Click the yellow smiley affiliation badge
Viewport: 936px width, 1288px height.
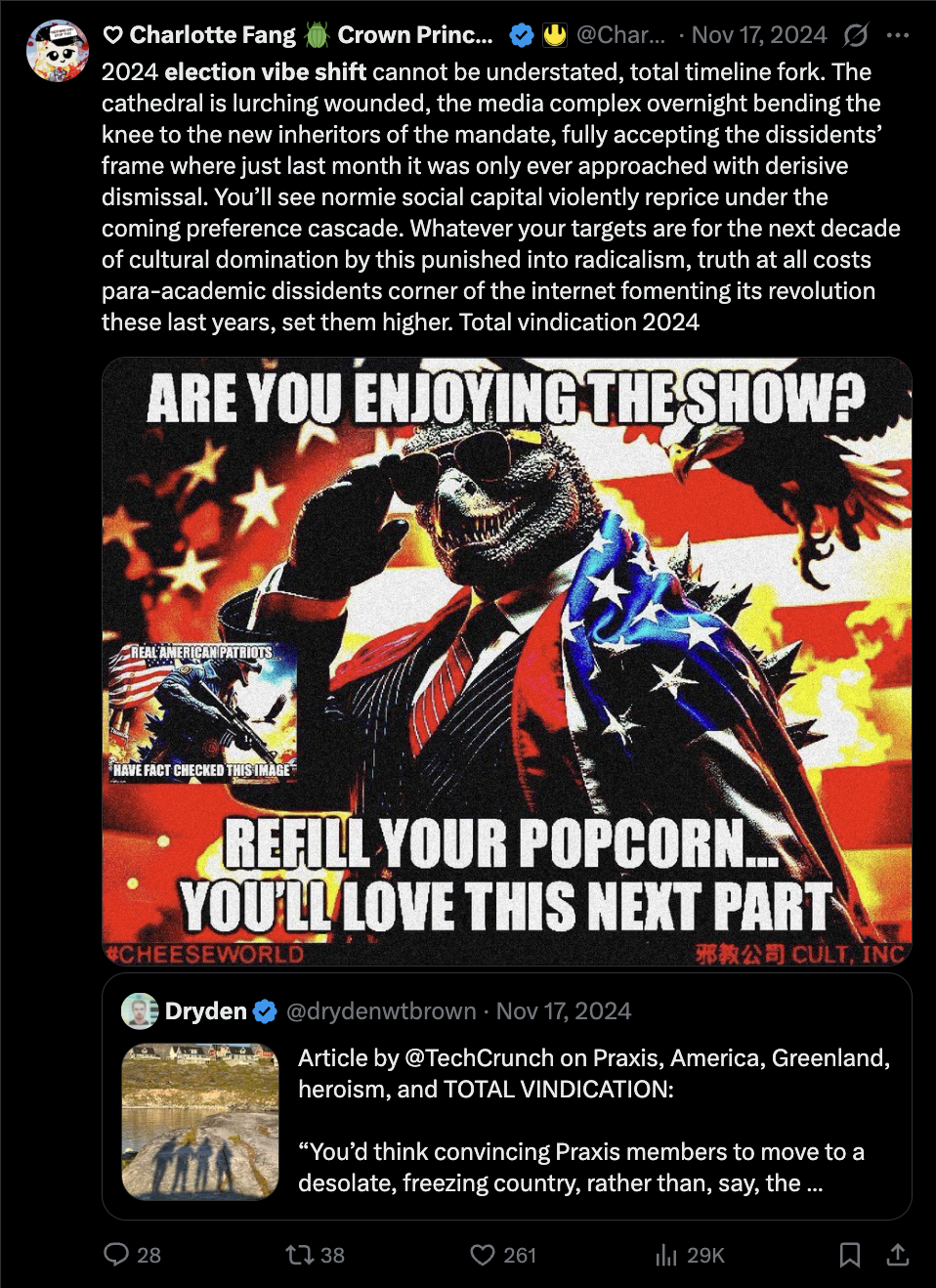tap(555, 35)
